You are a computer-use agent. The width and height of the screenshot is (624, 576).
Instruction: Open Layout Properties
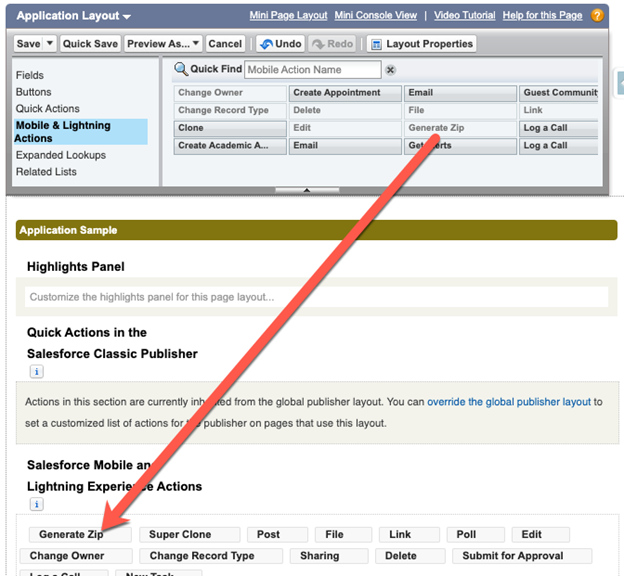click(x=421, y=44)
